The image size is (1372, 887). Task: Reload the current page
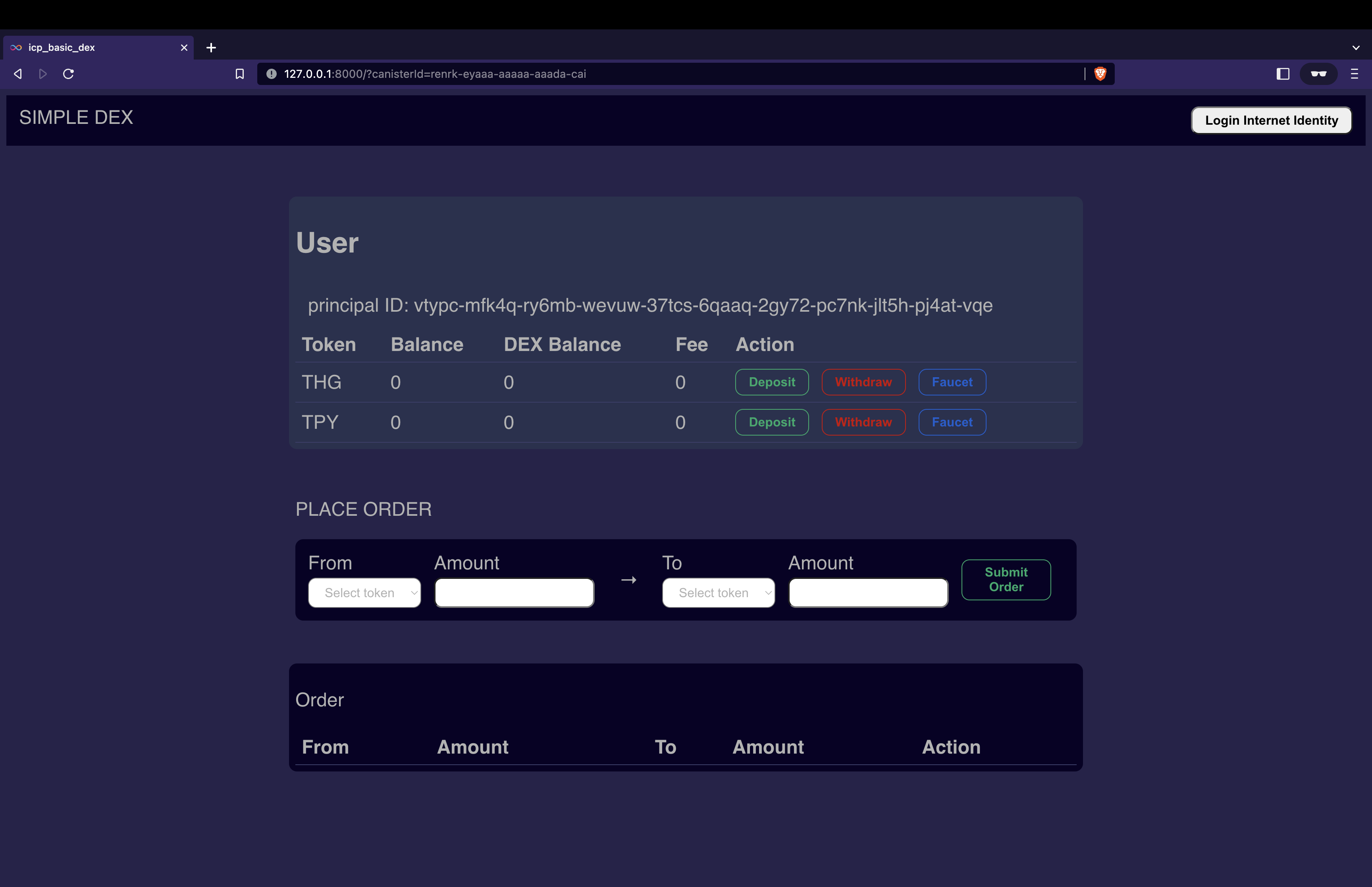tap(69, 74)
